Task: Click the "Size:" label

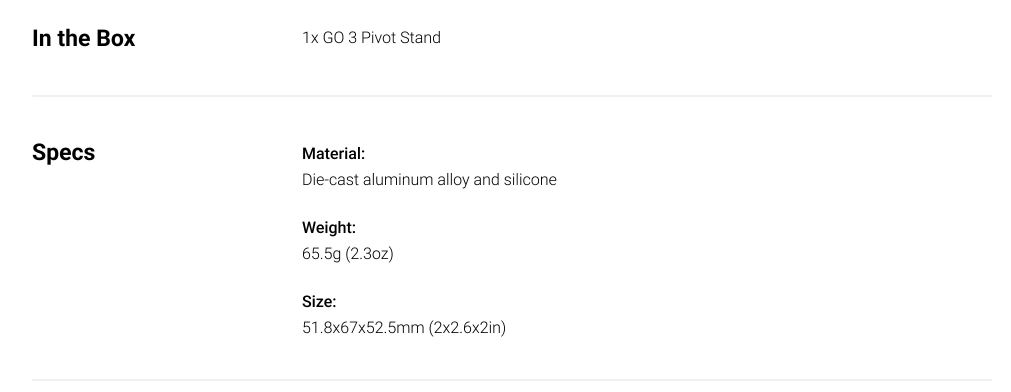Action: (x=319, y=302)
